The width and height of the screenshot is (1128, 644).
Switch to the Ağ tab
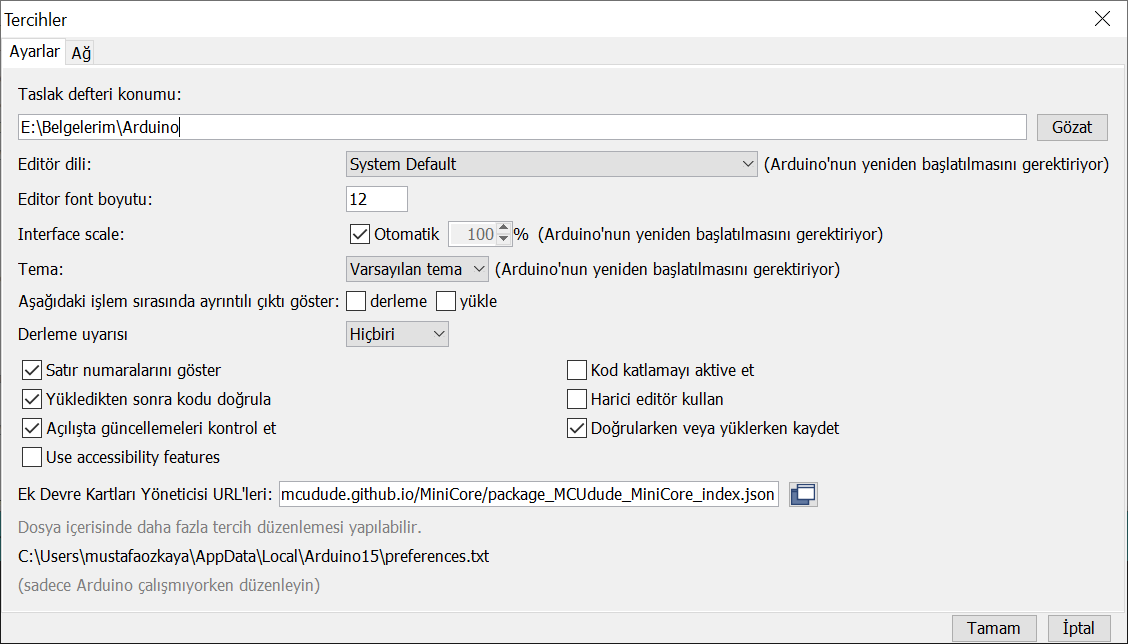[81, 53]
